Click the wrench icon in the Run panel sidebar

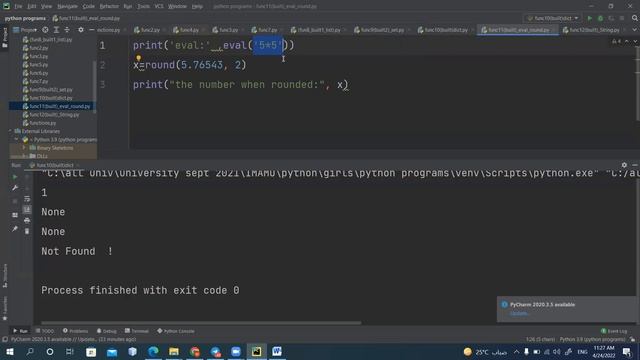(x=15, y=188)
